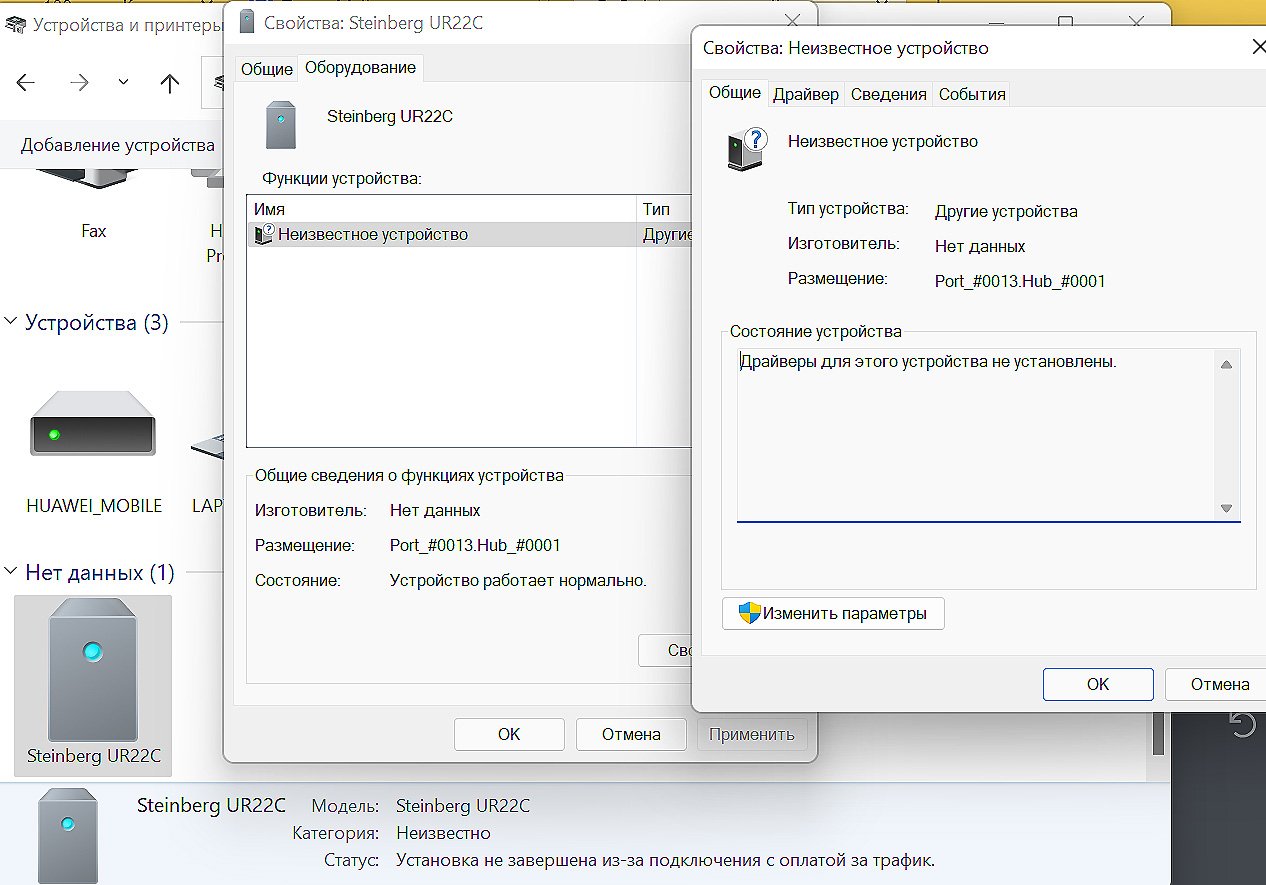The image size is (1266, 885).
Task: Click undo arrow icon in dark panel
Action: coord(1242,724)
